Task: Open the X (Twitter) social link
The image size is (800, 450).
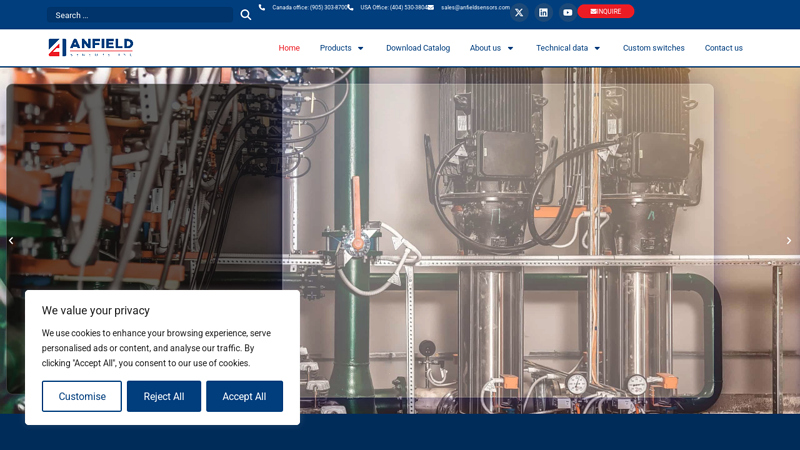Action: click(x=519, y=12)
